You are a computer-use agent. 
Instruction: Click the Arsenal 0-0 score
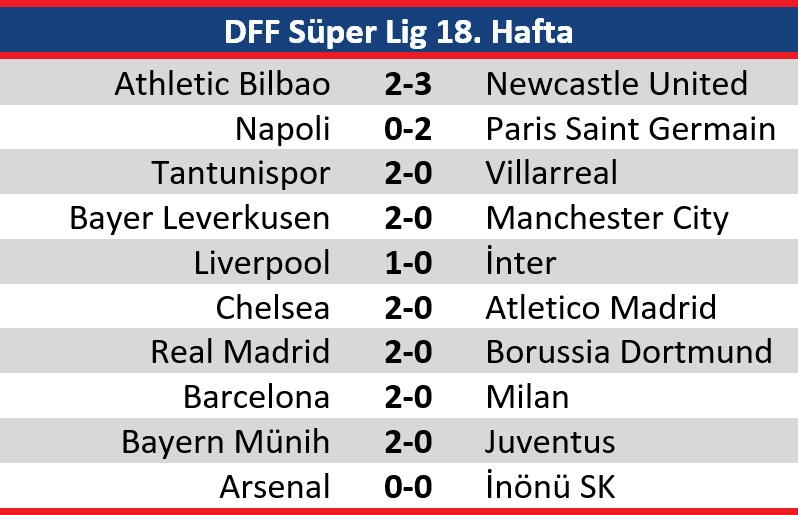coord(408,487)
